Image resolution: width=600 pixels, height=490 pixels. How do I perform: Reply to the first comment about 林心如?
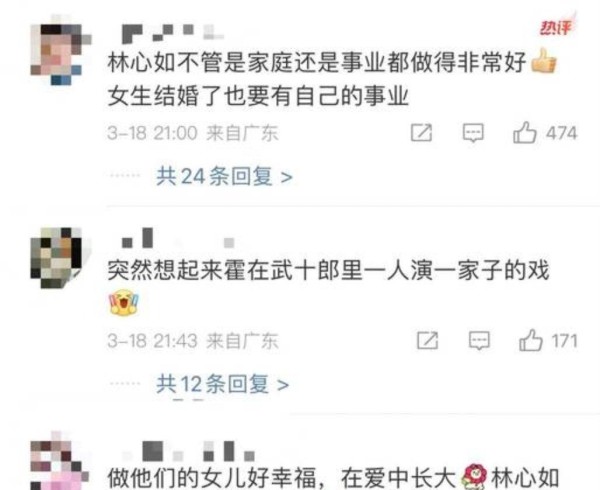click(x=473, y=133)
